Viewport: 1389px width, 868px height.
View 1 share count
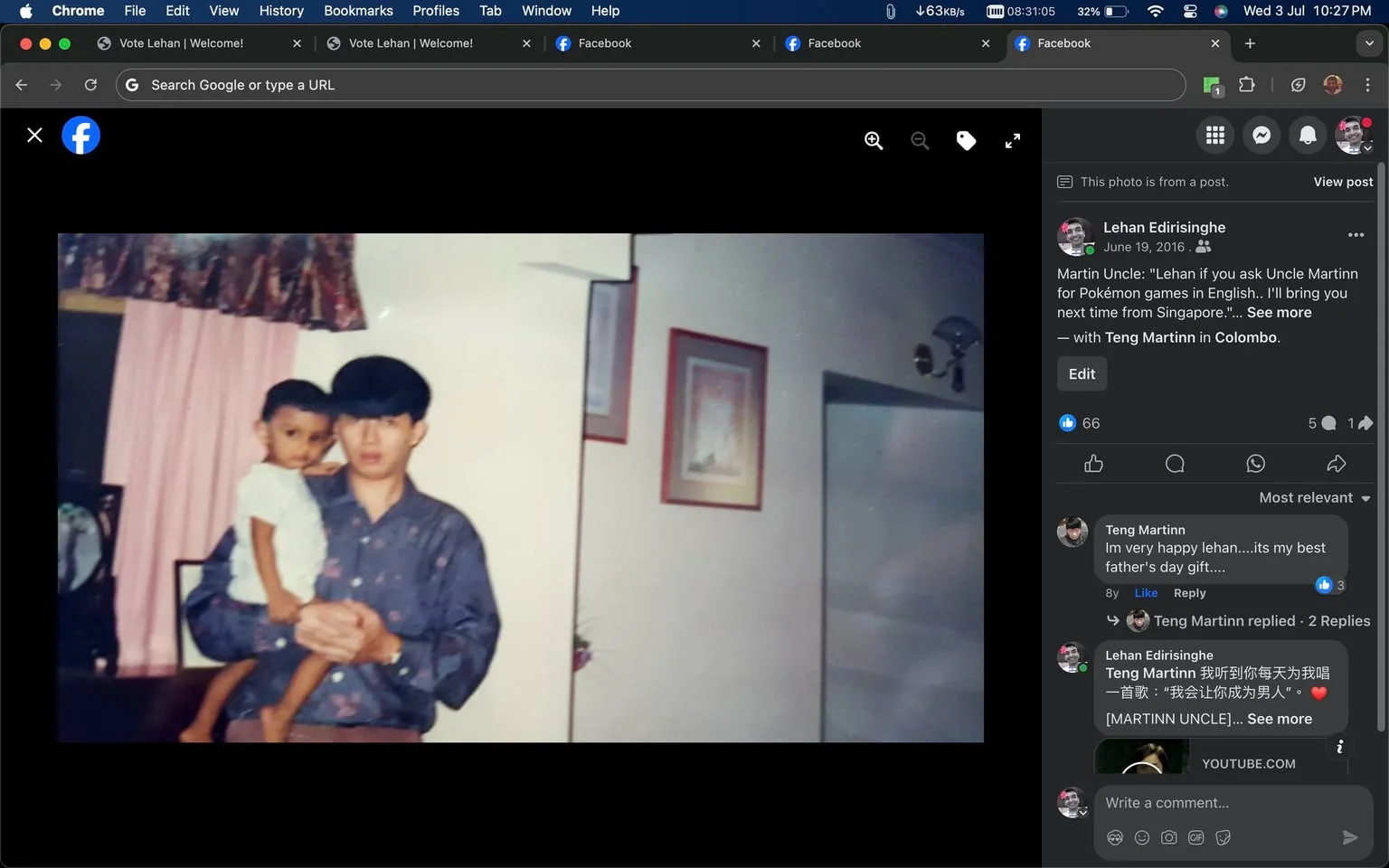[x=1360, y=423]
